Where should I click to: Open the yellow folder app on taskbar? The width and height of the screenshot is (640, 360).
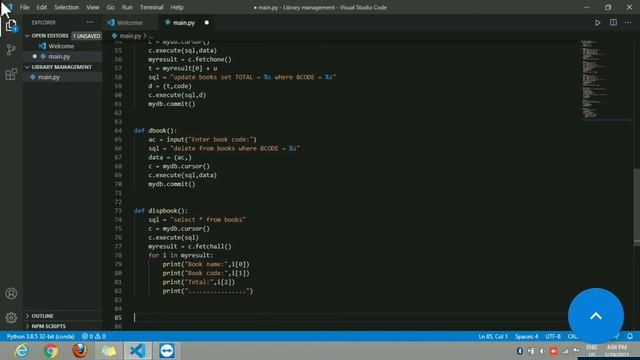pos(109,351)
